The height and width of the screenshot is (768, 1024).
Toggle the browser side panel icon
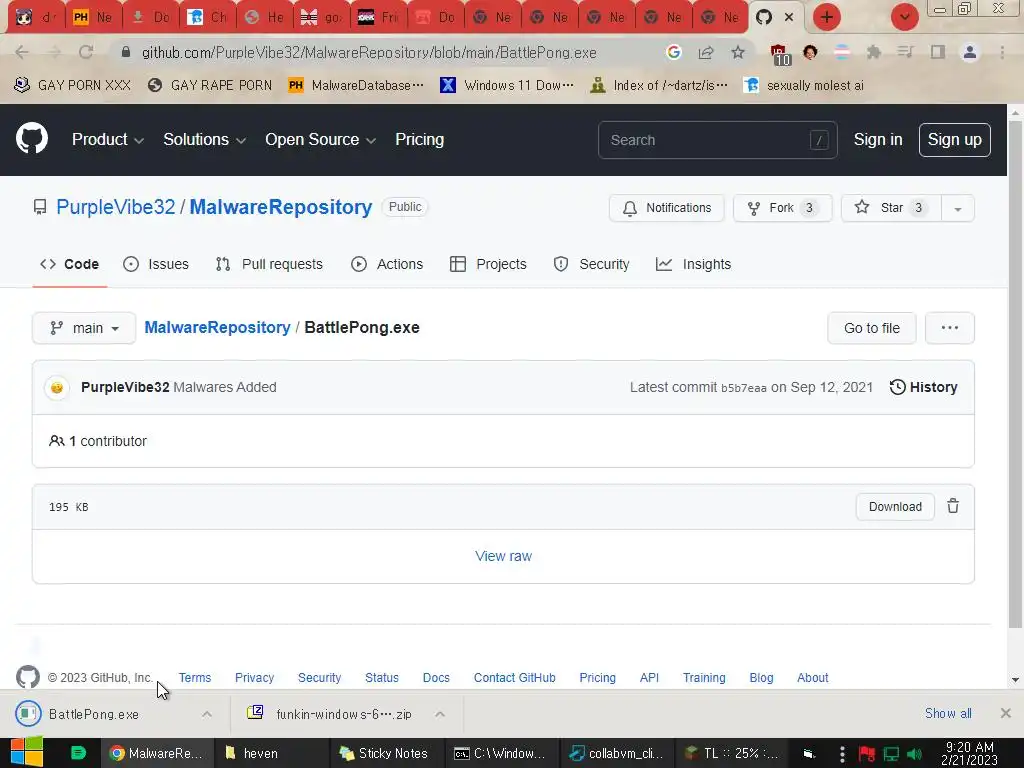[938, 52]
